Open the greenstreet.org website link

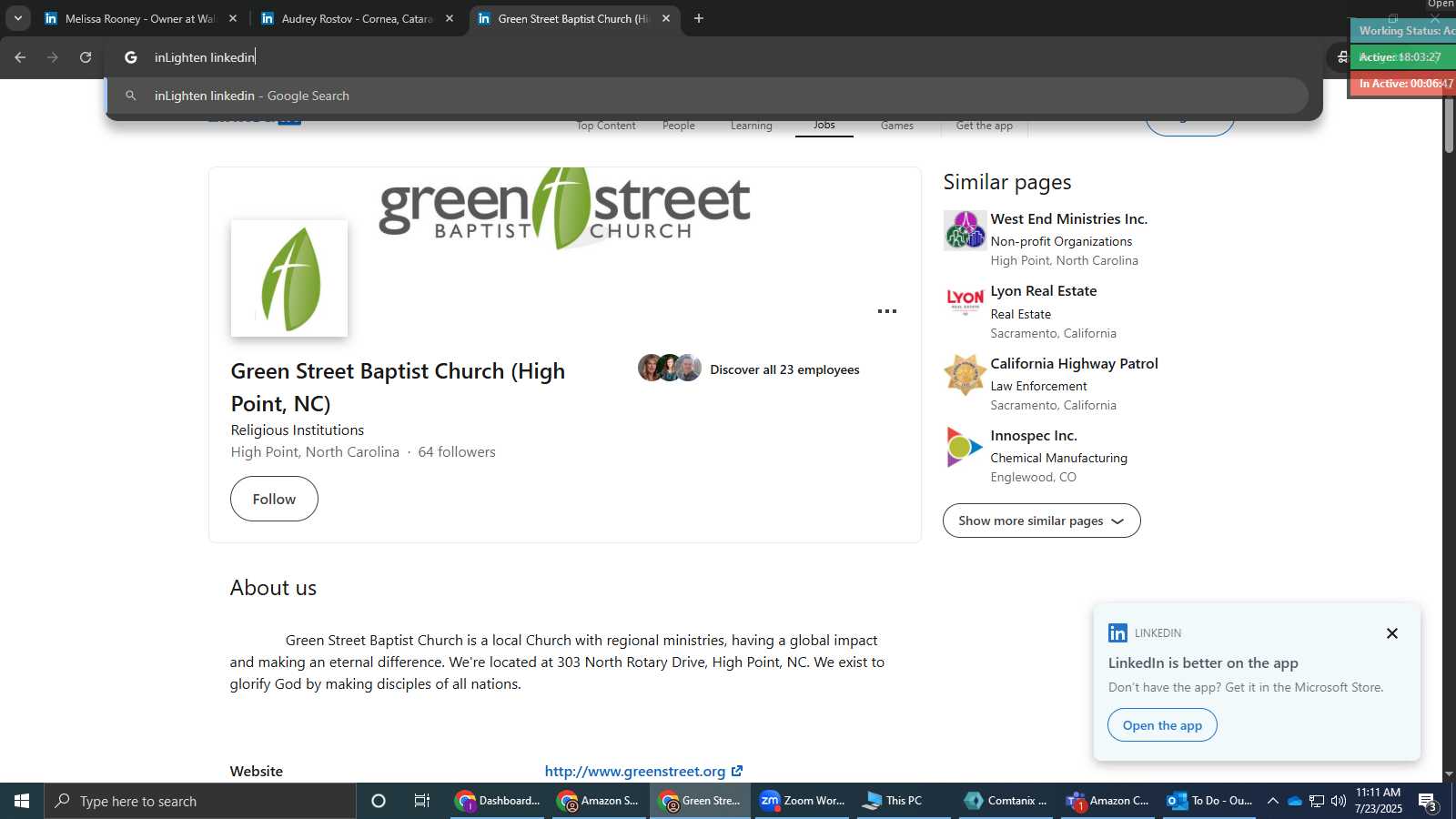pyautogui.click(x=643, y=772)
